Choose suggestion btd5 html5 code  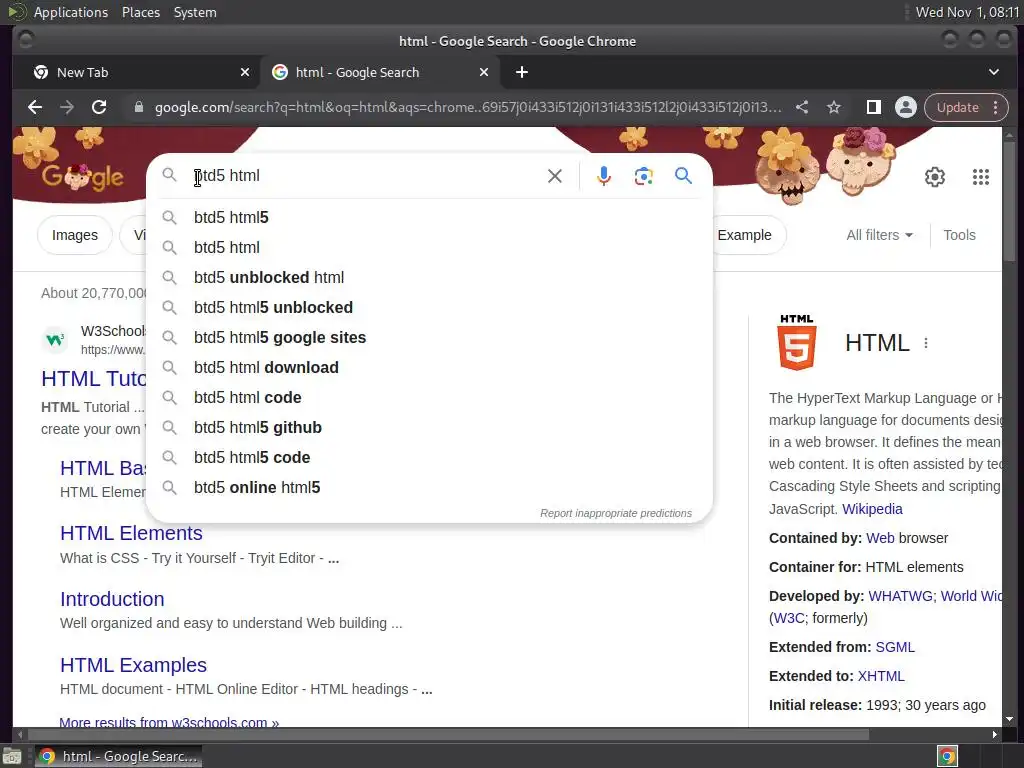click(x=429, y=458)
